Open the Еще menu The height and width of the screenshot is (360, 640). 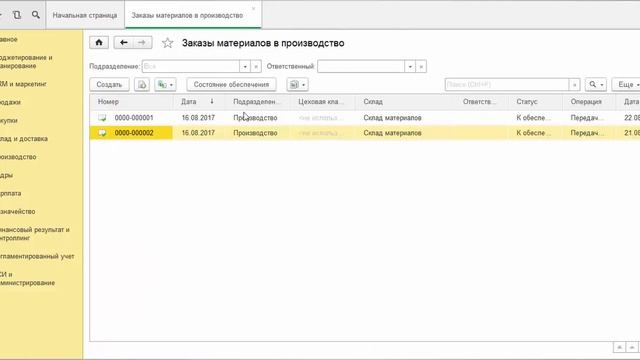click(x=626, y=84)
